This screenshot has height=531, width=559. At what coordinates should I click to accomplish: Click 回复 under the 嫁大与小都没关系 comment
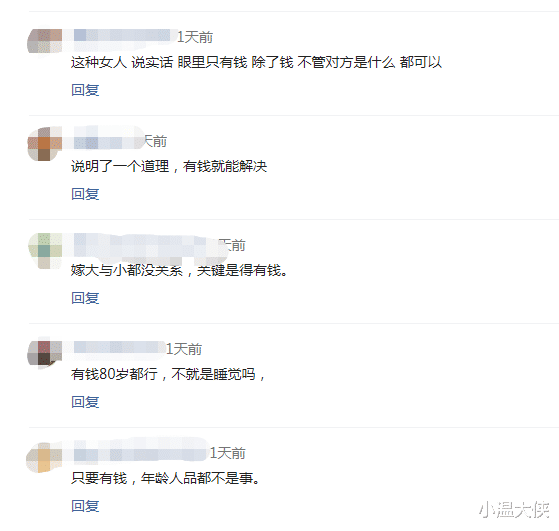[85, 298]
